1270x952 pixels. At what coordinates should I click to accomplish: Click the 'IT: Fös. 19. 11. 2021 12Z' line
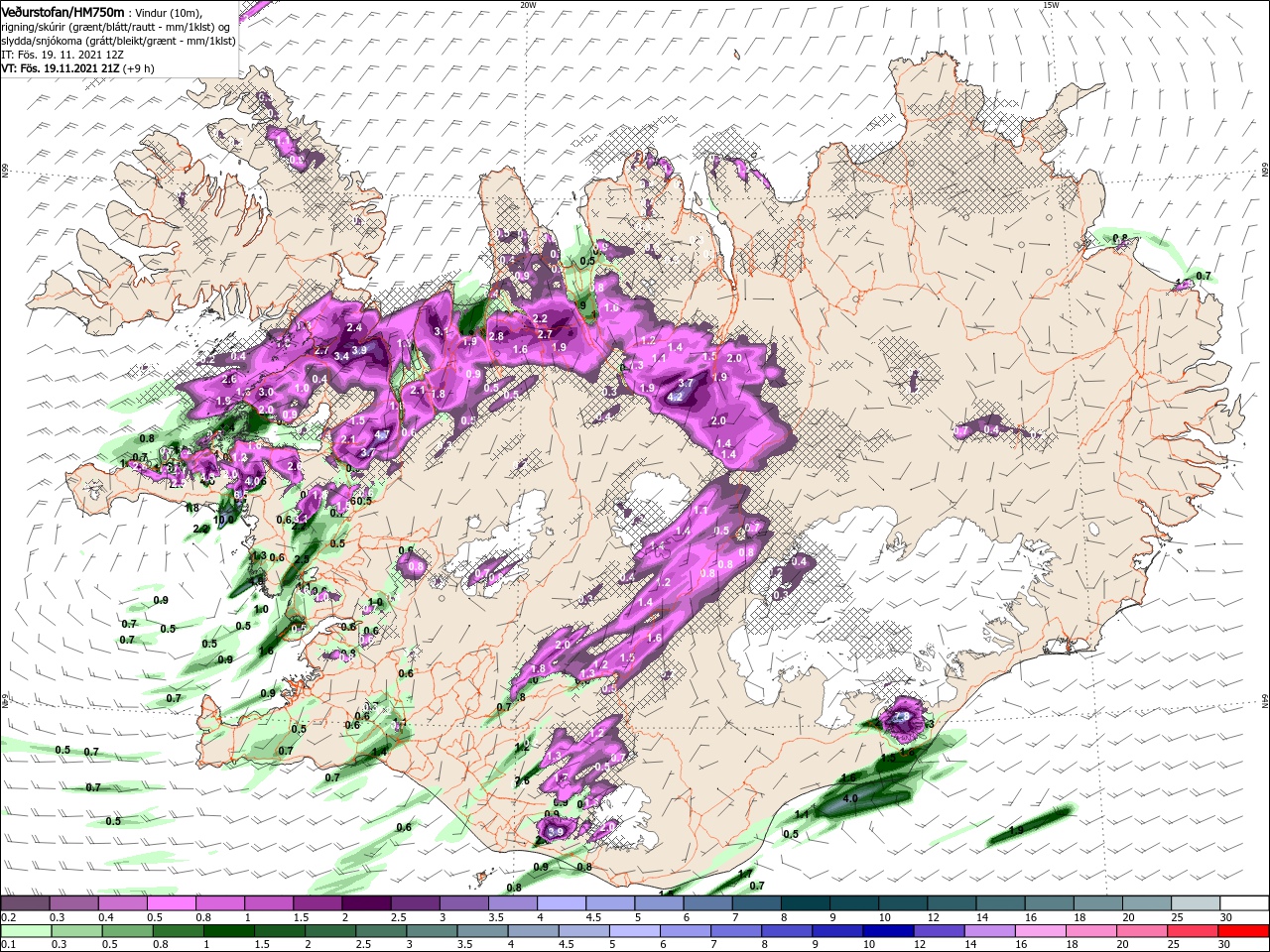click(63, 55)
